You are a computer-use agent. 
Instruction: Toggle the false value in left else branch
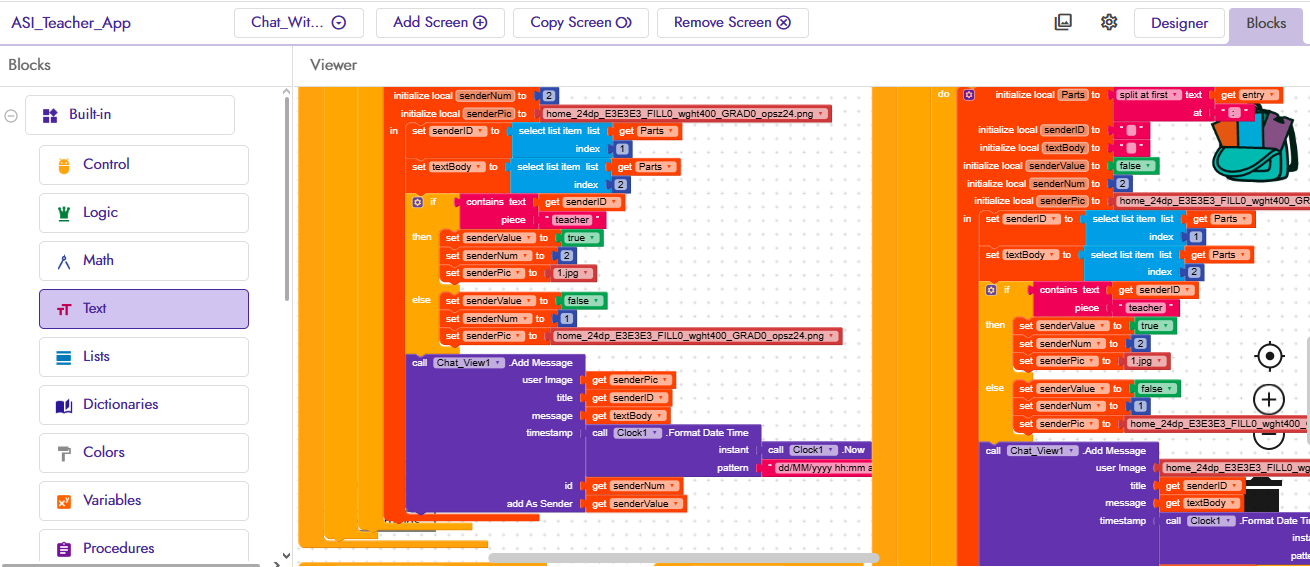point(584,301)
